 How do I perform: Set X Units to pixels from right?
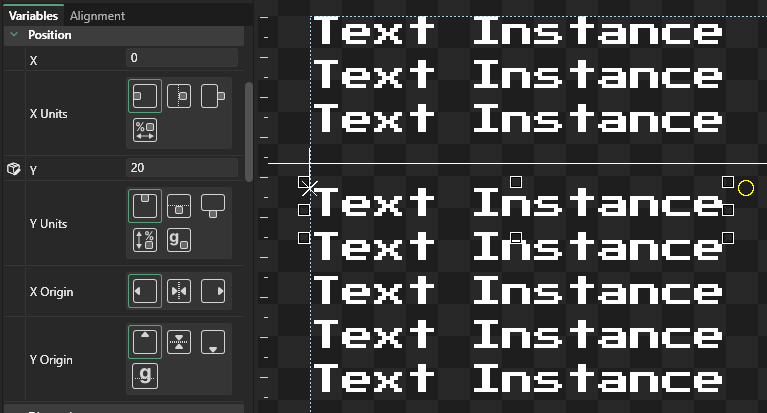[213, 97]
